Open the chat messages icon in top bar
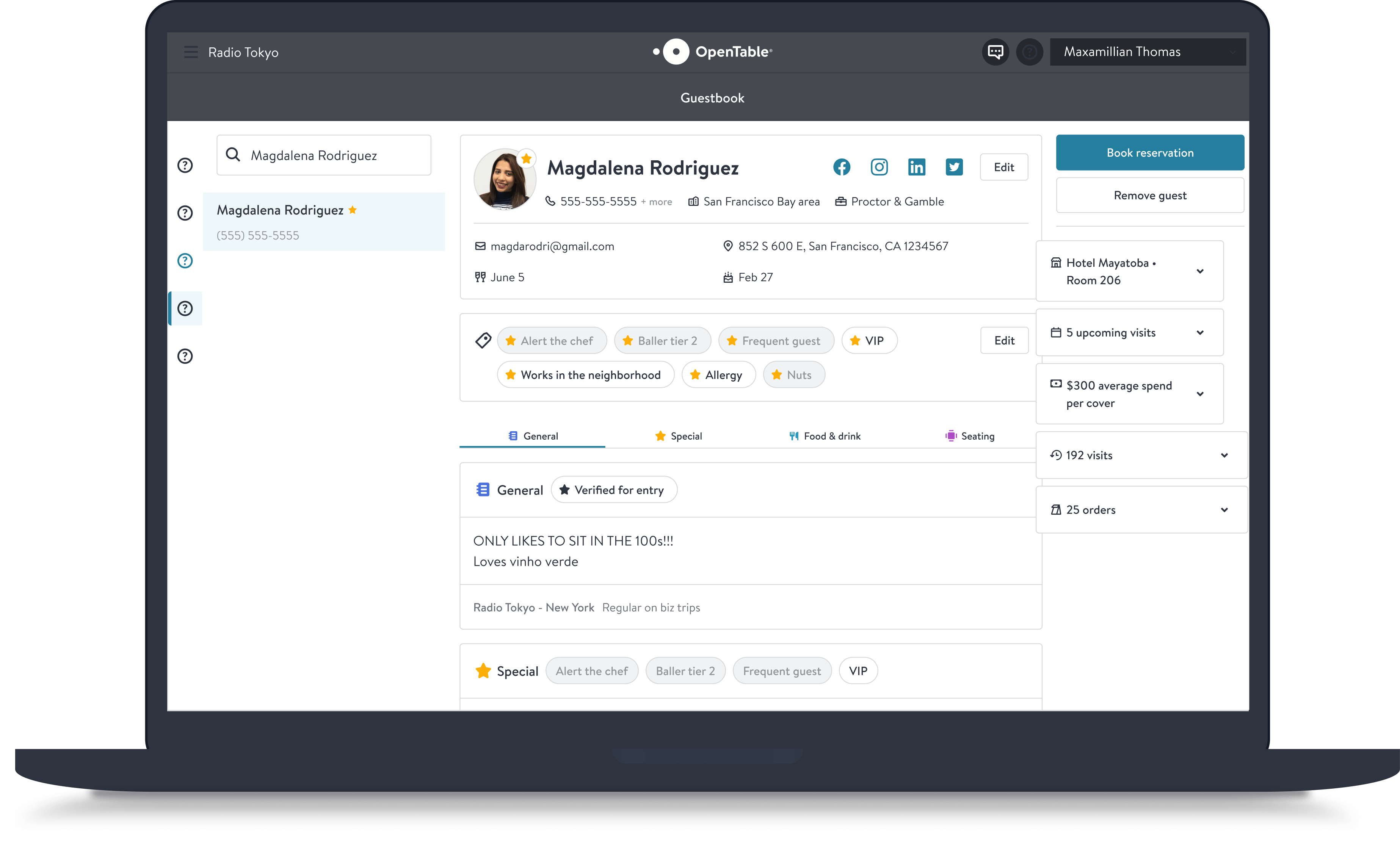Screen dimensions: 1400x841 [995, 52]
